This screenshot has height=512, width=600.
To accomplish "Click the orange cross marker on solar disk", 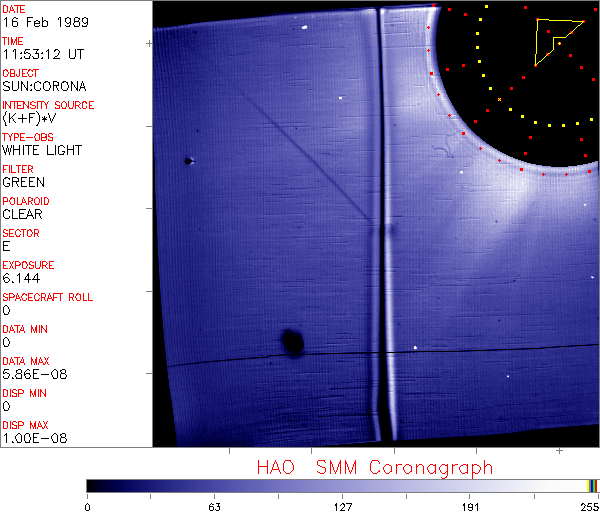I will [x=499, y=99].
